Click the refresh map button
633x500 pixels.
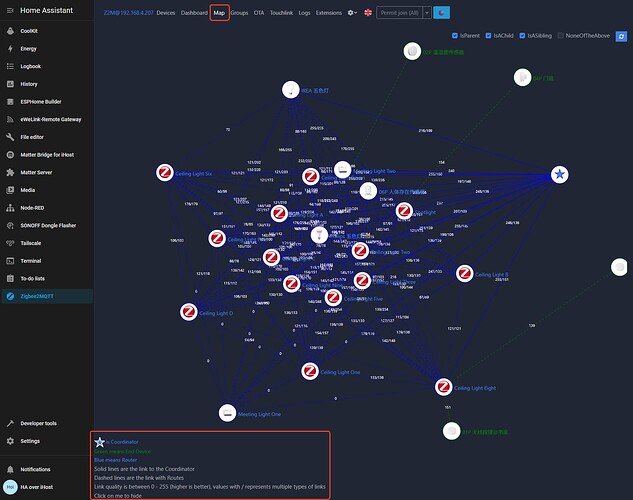pyautogui.click(x=621, y=36)
